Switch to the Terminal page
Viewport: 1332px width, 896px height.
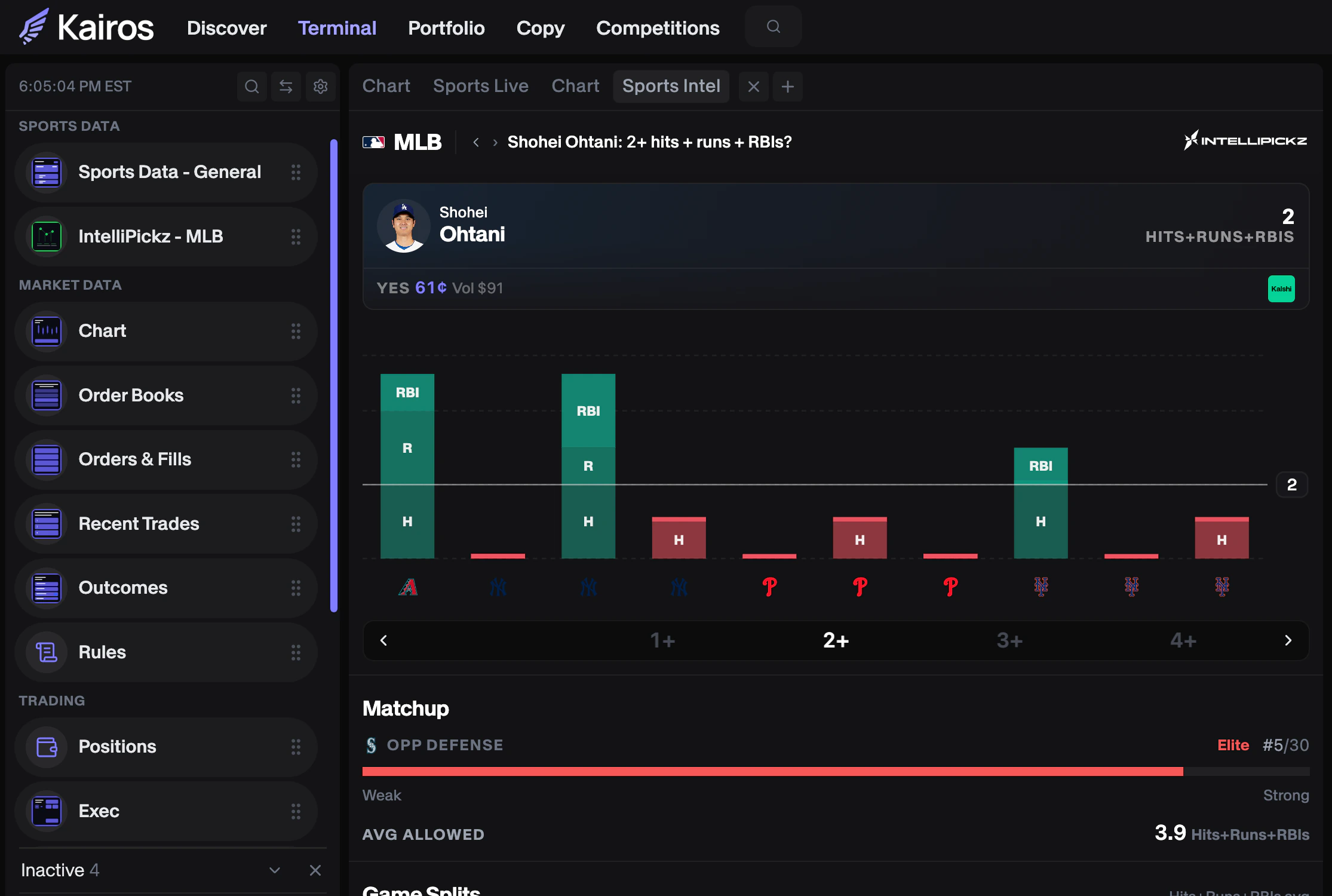337,27
